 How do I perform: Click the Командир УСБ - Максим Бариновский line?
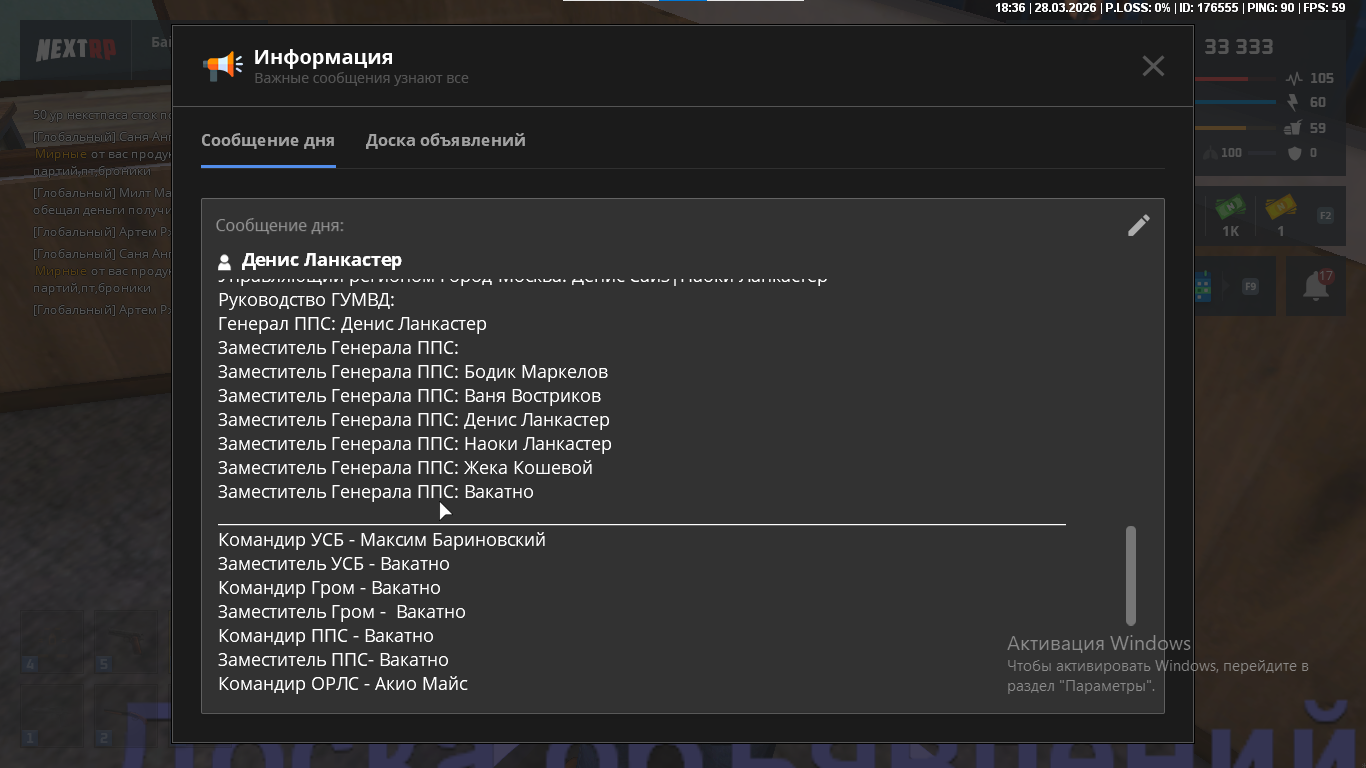click(x=381, y=540)
